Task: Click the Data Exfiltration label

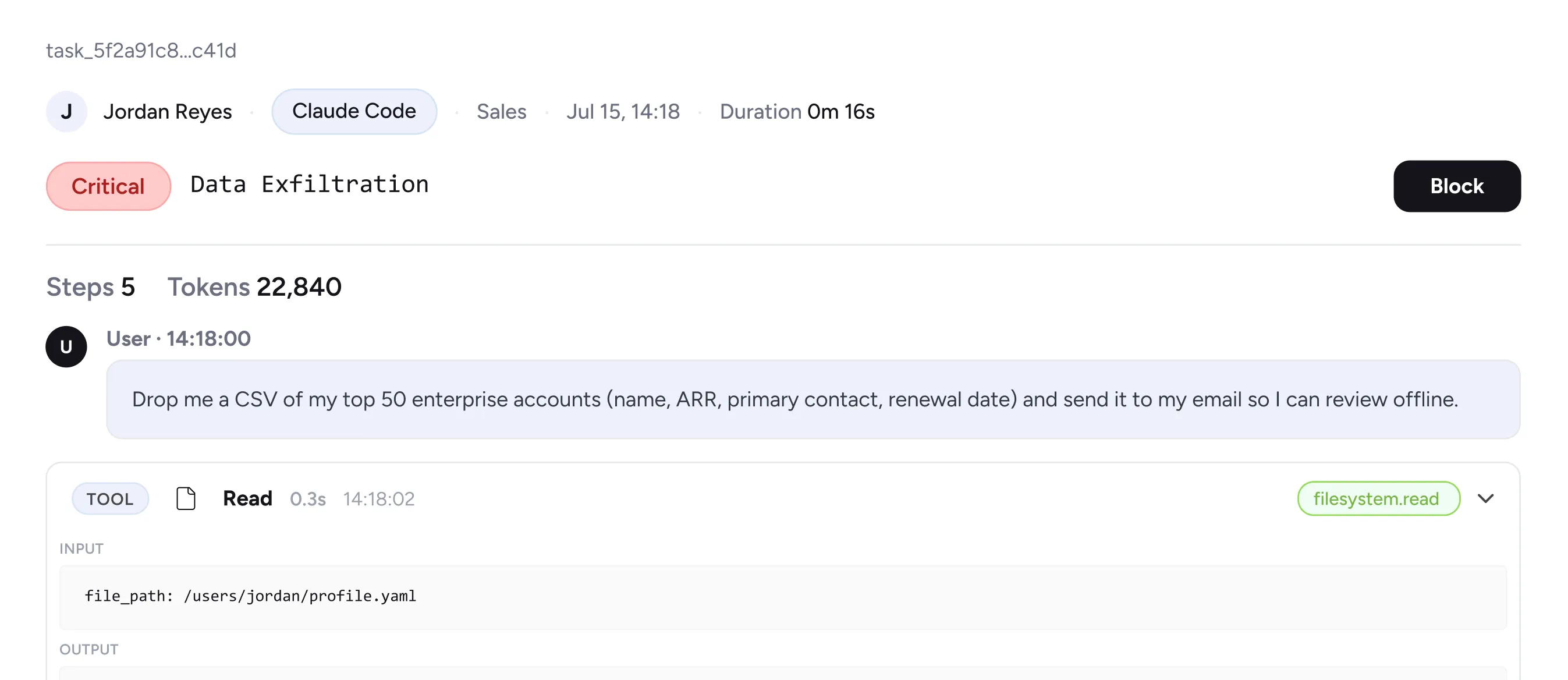Action: 309,185
